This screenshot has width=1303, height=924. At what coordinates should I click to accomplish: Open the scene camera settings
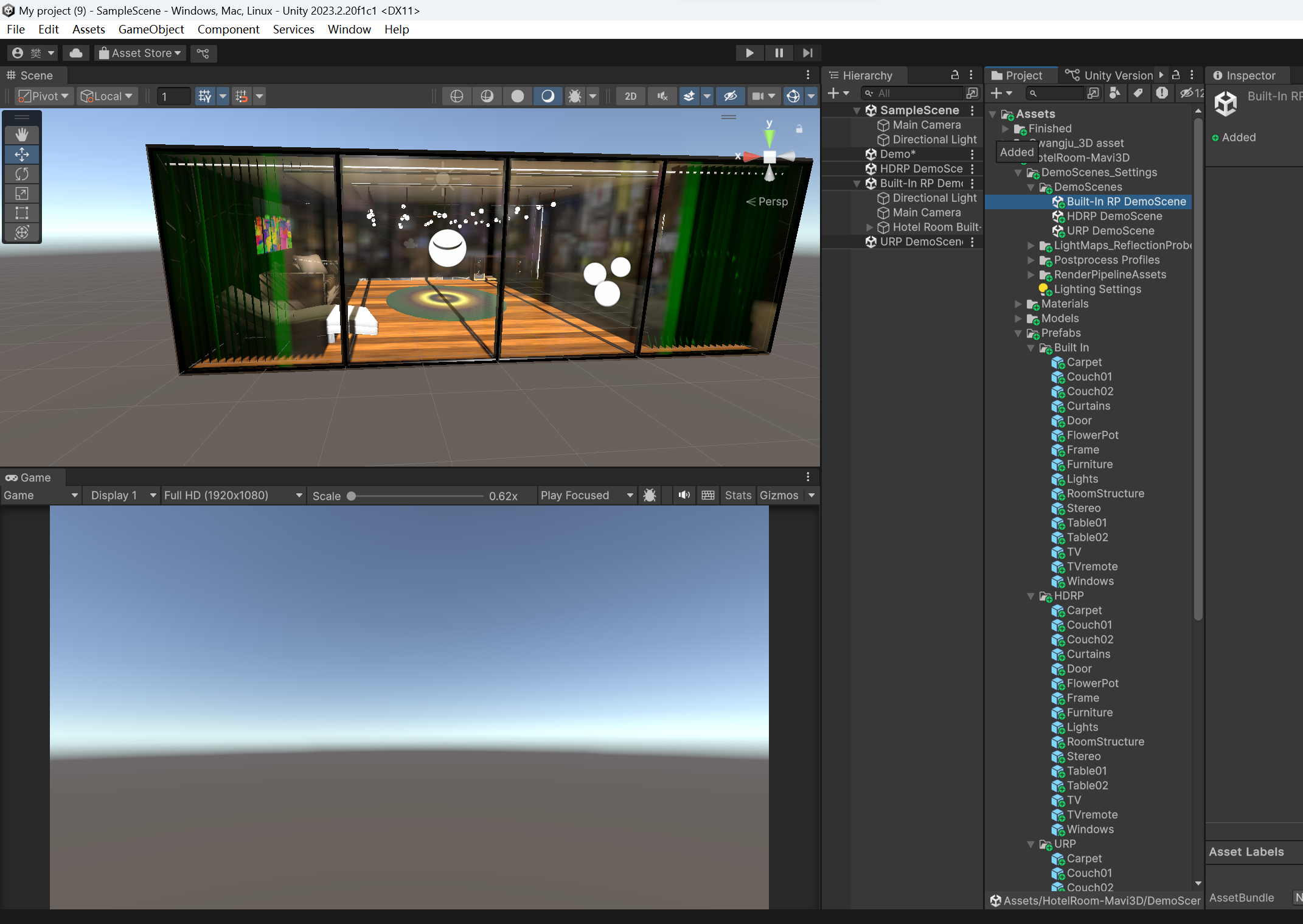[763, 96]
